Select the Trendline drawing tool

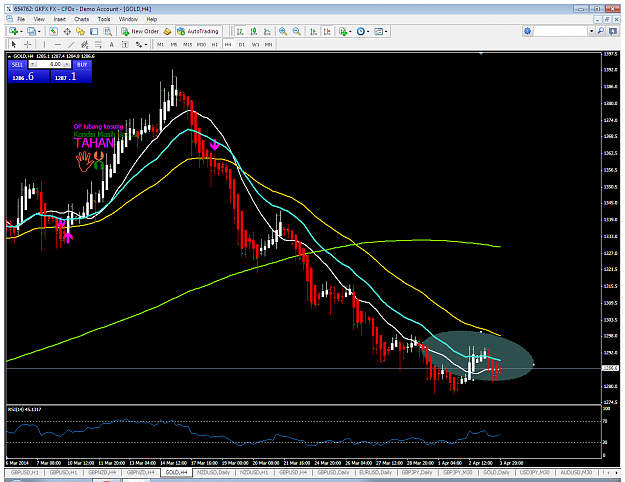[71, 45]
